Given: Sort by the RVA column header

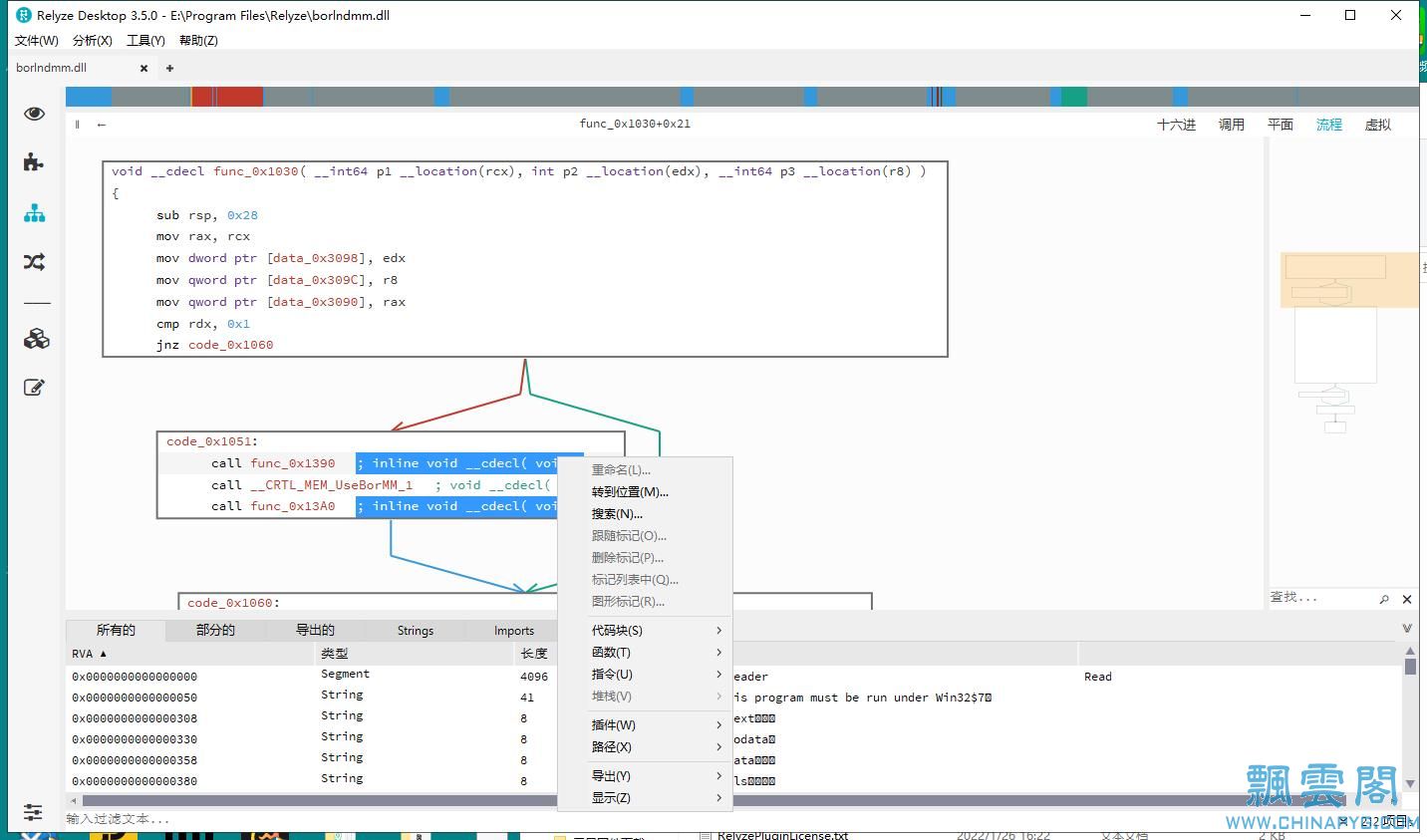Looking at the screenshot, I should point(189,654).
